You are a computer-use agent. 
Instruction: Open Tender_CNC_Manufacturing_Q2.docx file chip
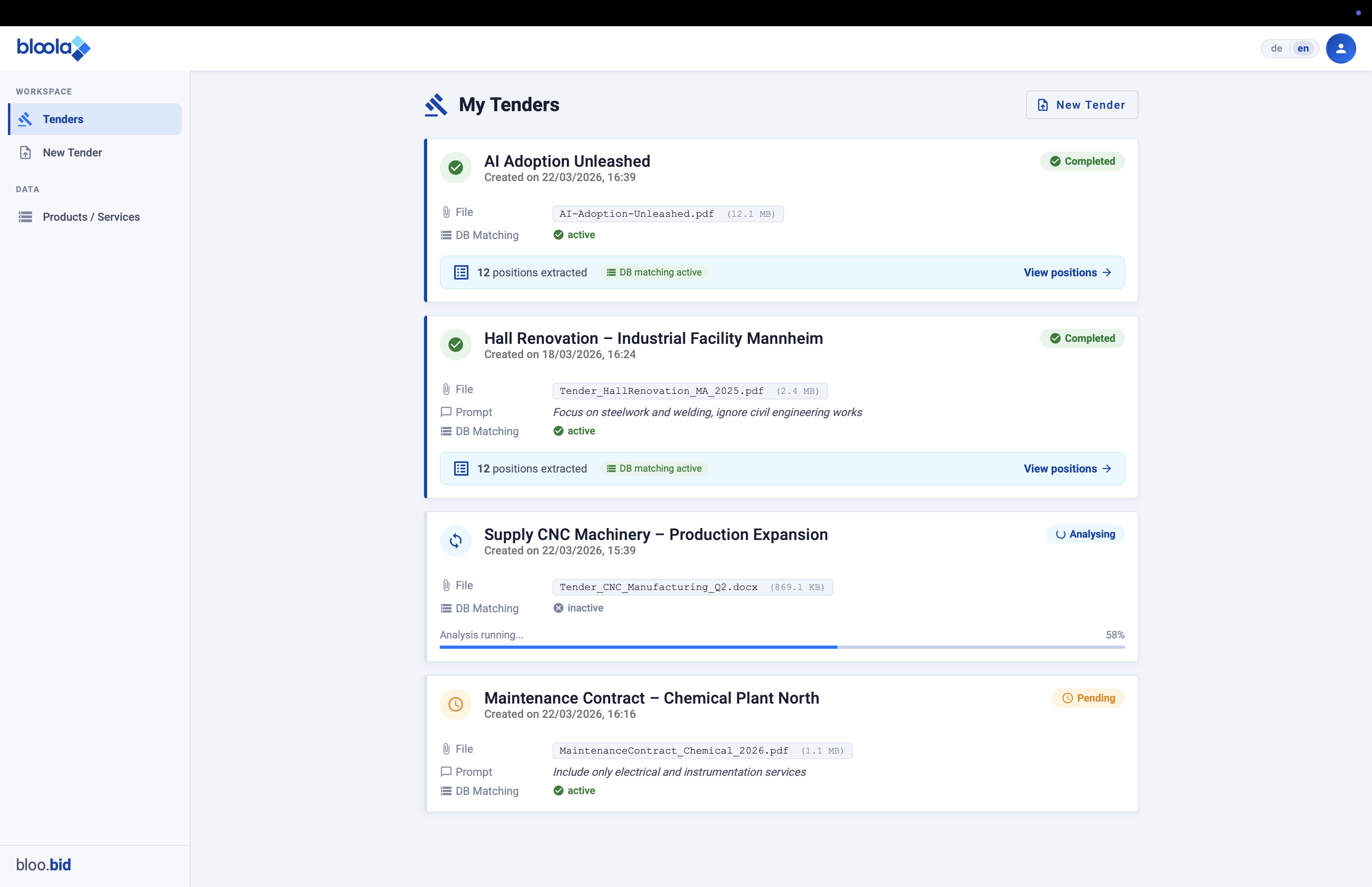pyautogui.click(x=692, y=587)
